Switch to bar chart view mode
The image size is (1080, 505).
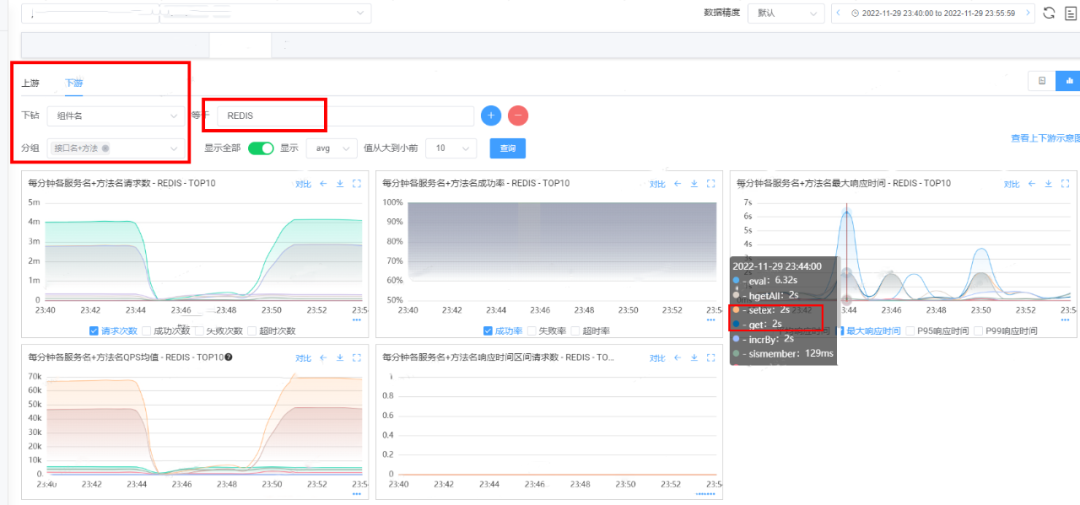click(x=1069, y=81)
